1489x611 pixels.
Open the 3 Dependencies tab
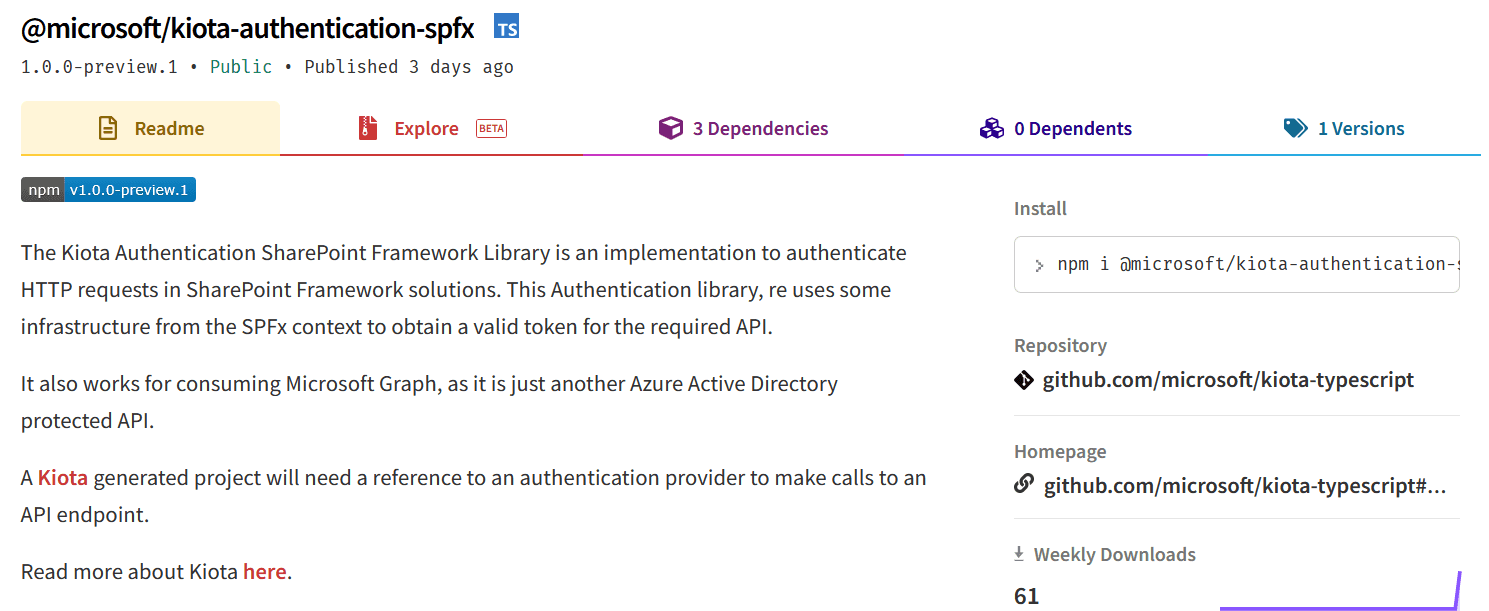(x=743, y=128)
